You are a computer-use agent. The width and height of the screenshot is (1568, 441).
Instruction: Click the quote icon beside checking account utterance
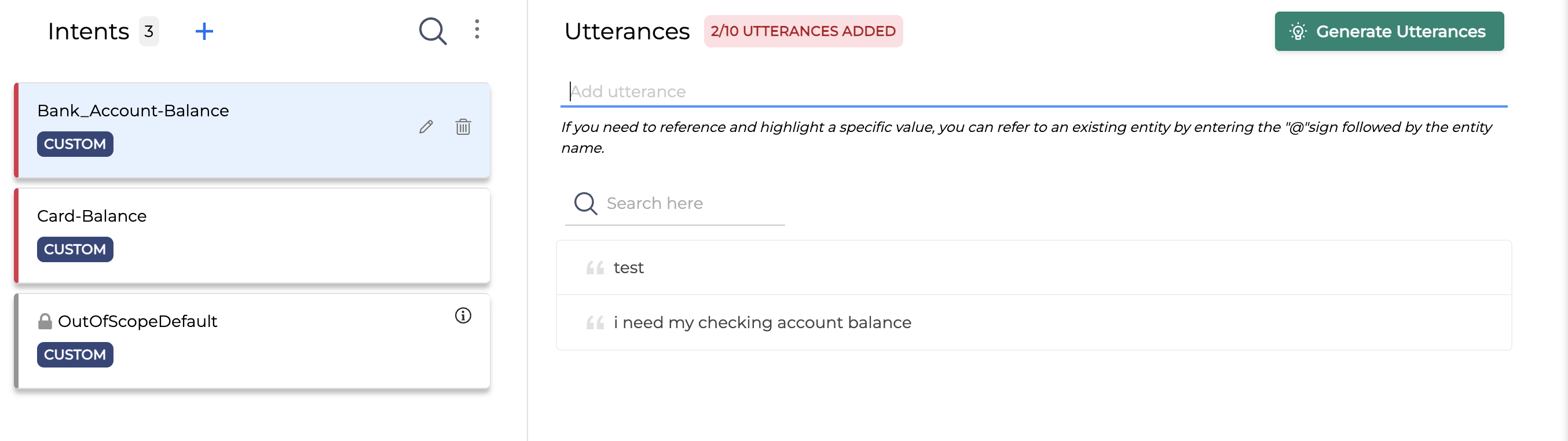click(595, 322)
